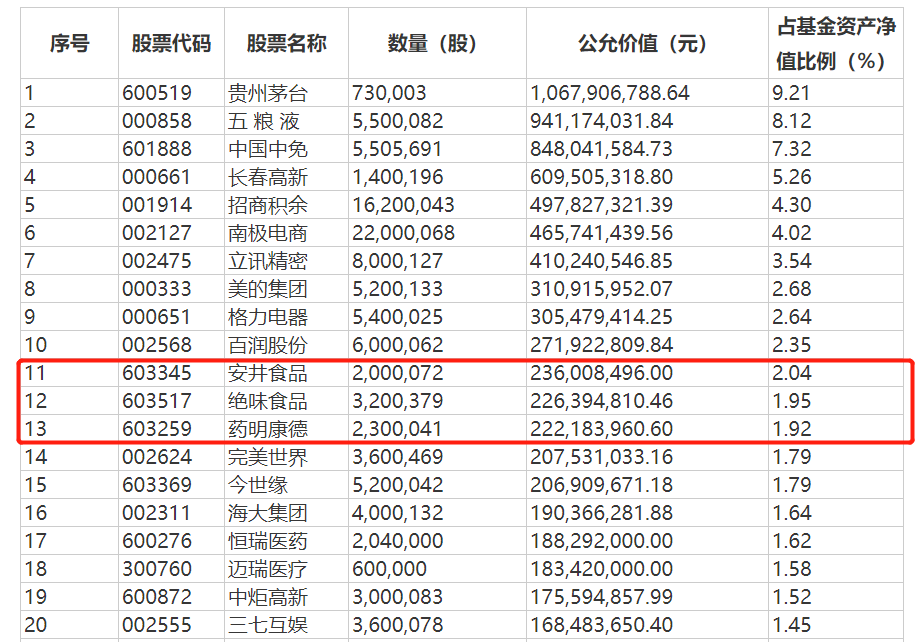Click ratio value 1.64
This screenshot has width=924, height=642.
click(791, 513)
